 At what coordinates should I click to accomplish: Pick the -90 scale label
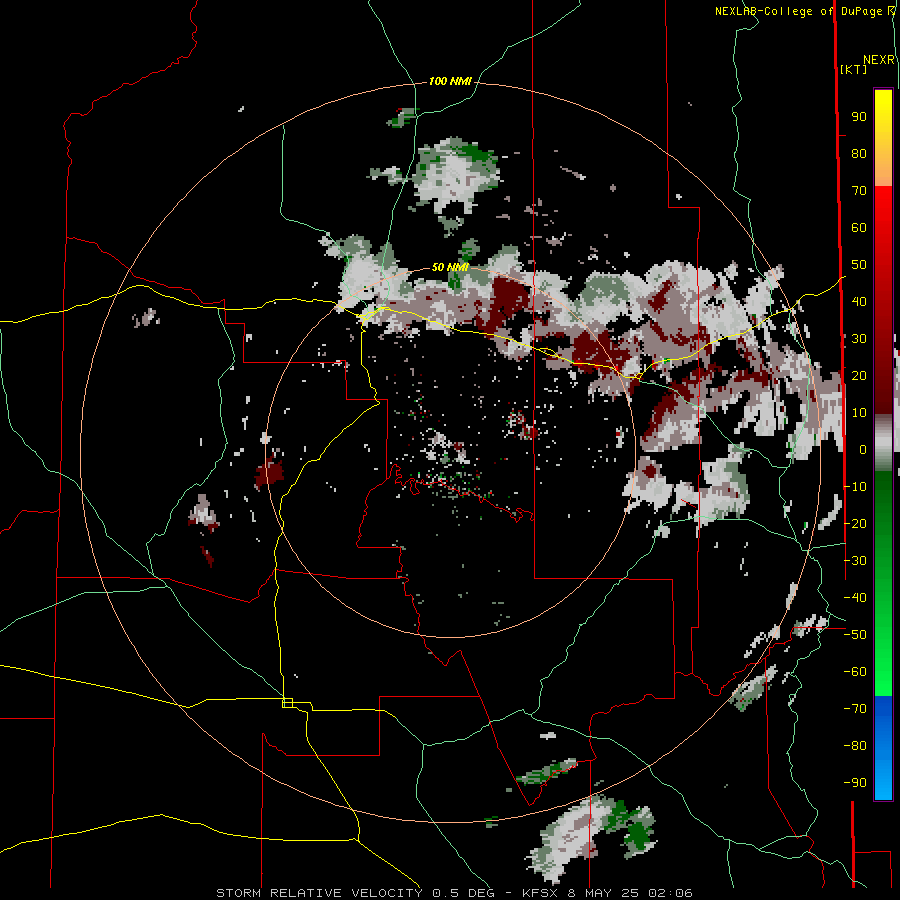pyautogui.click(x=855, y=783)
